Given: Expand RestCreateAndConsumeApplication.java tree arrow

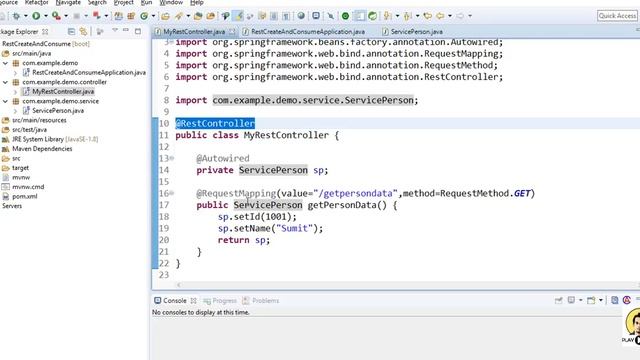Looking at the screenshot, I should [15, 73].
